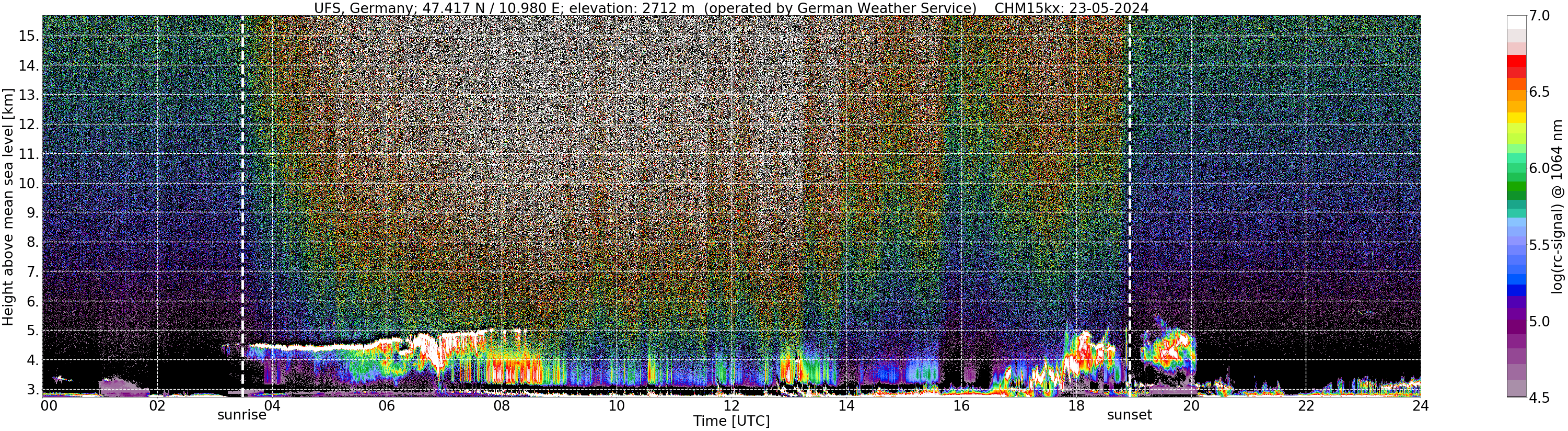1568x431 pixels.
Task: Click the y-axis tick label 4.
Action: tap(33, 360)
